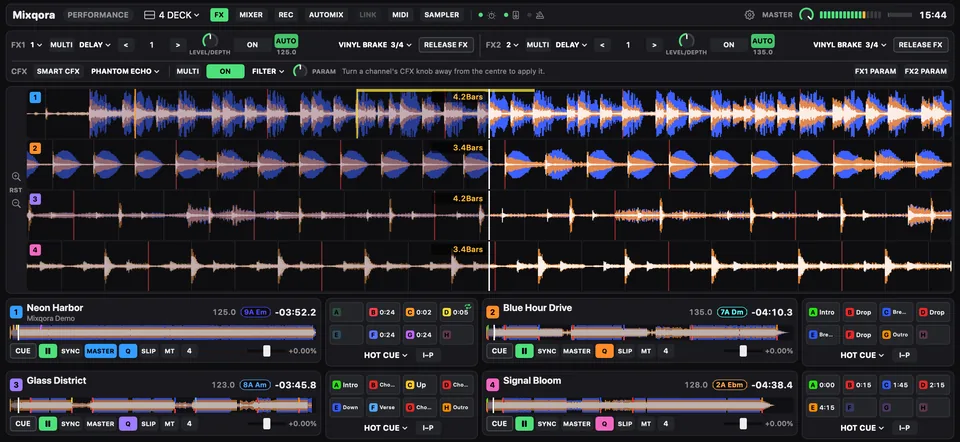Disable the green CFX ON switch
Screen dimensions: 960x442
pos(225,71)
